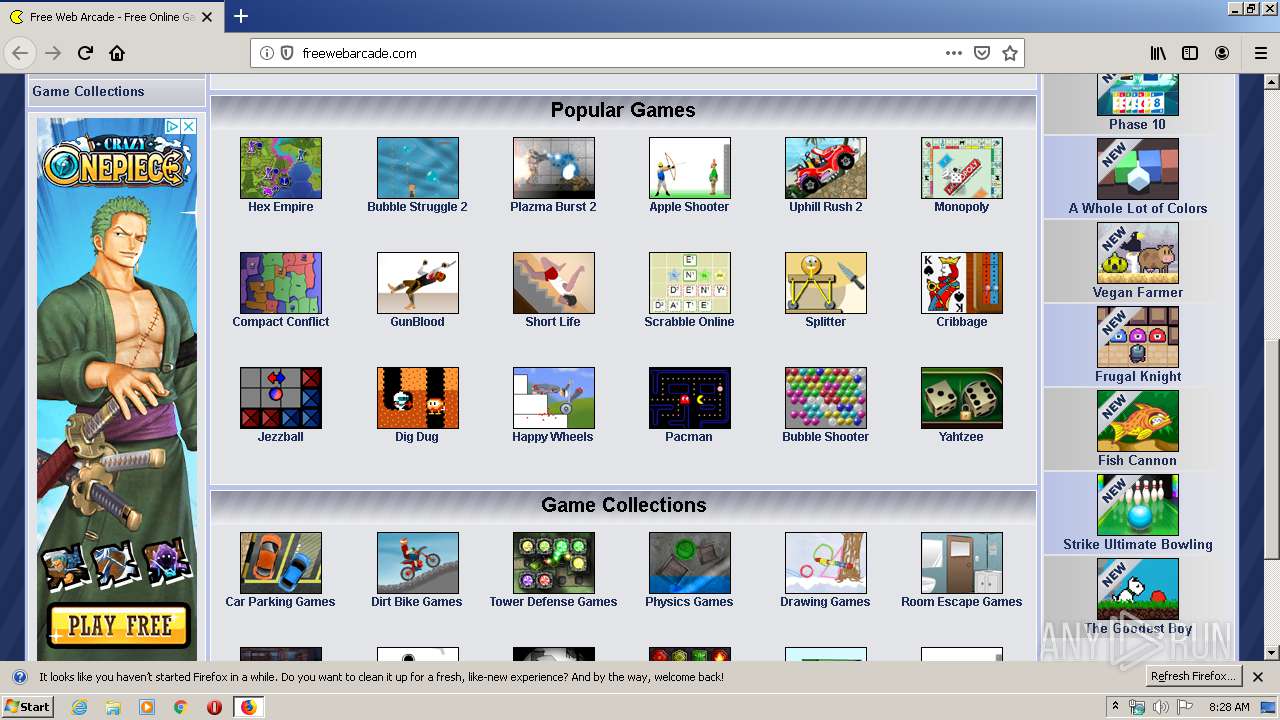Go back to previous page
This screenshot has height=720, width=1280.
(x=20, y=53)
